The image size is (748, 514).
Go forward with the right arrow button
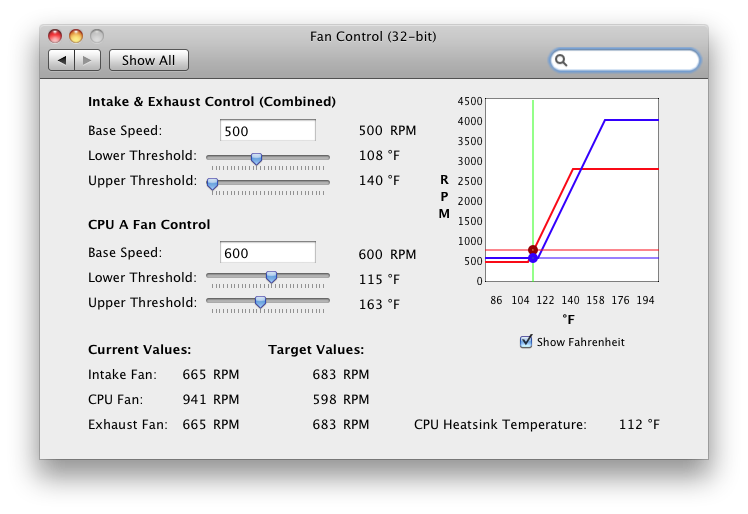coord(87,60)
